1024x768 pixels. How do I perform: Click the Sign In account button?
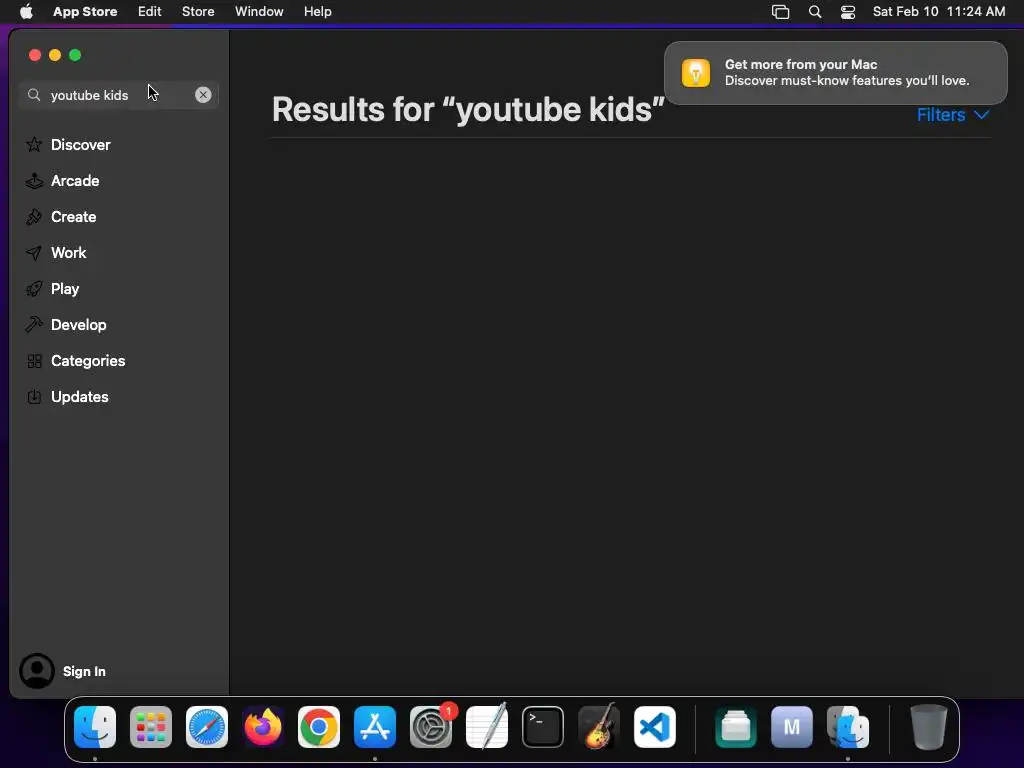click(63, 671)
